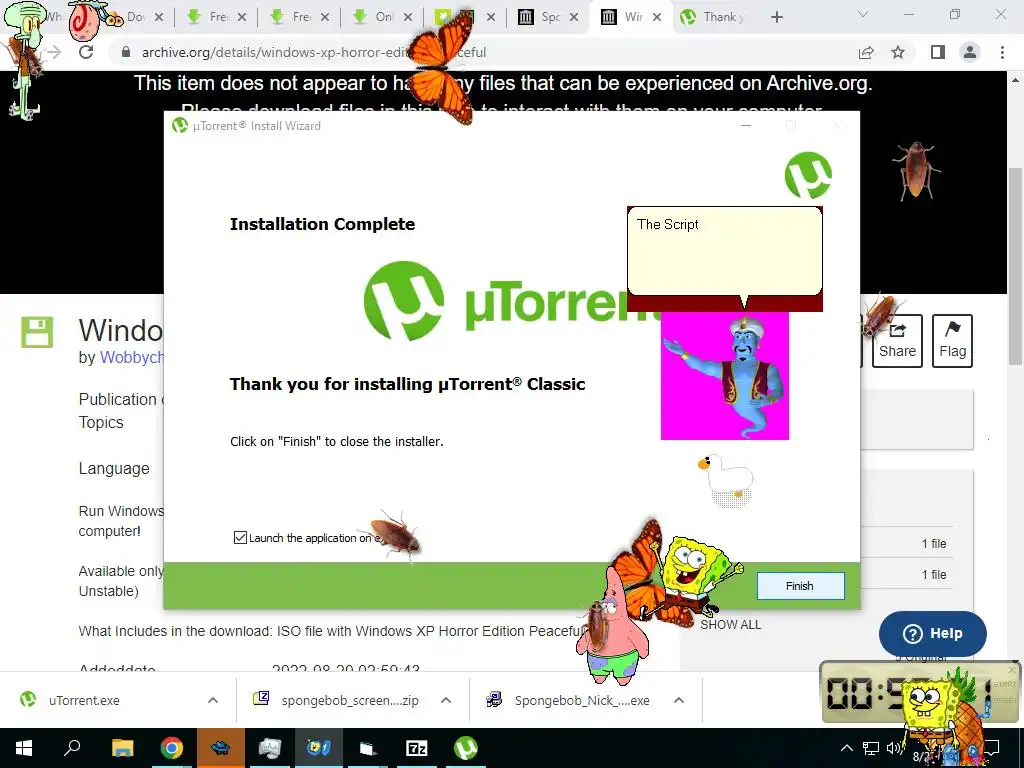The width and height of the screenshot is (1024, 768).
Task: Share this page from the address bar
Action: [x=866, y=52]
